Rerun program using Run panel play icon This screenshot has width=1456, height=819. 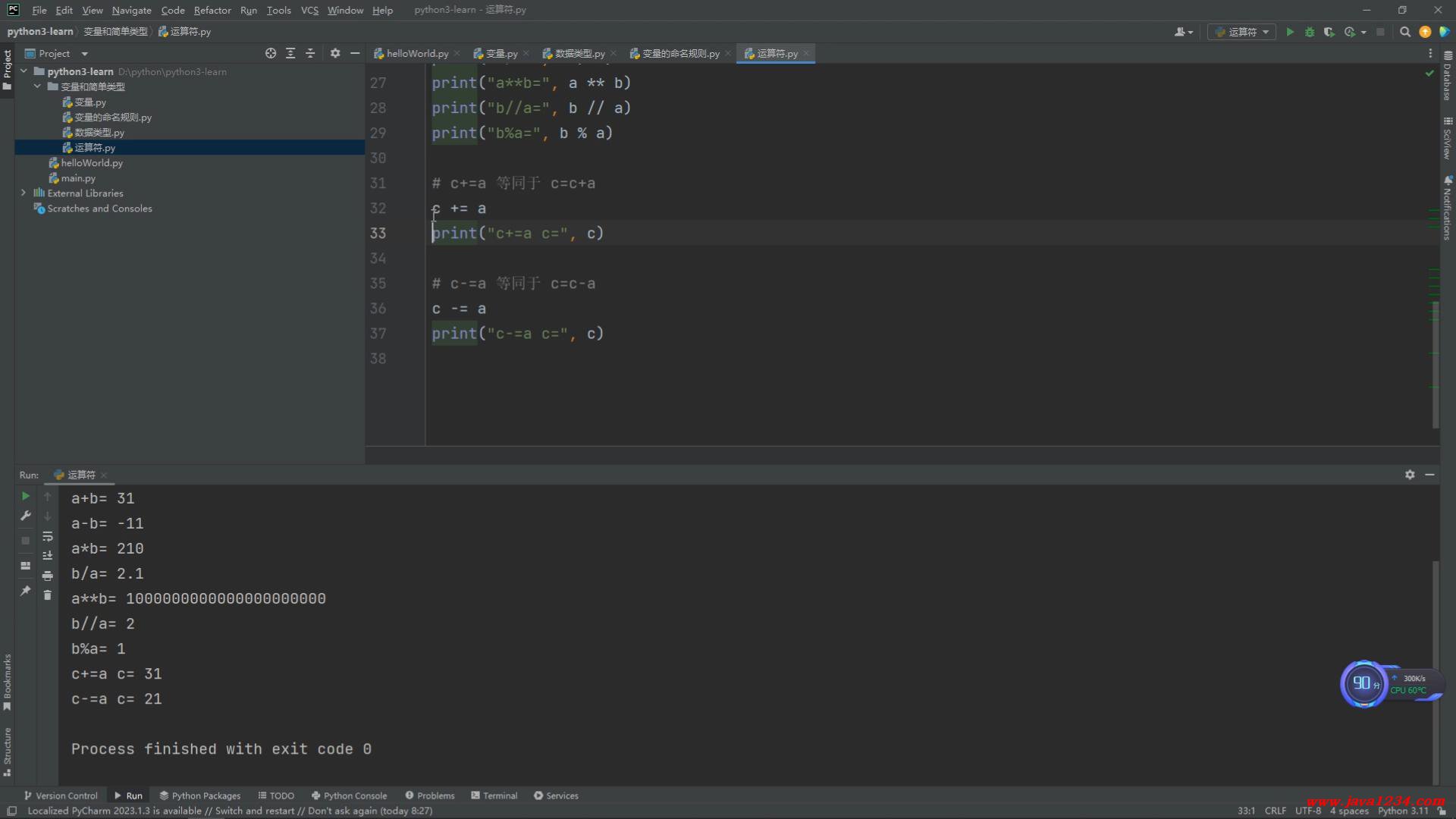pos(25,496)
